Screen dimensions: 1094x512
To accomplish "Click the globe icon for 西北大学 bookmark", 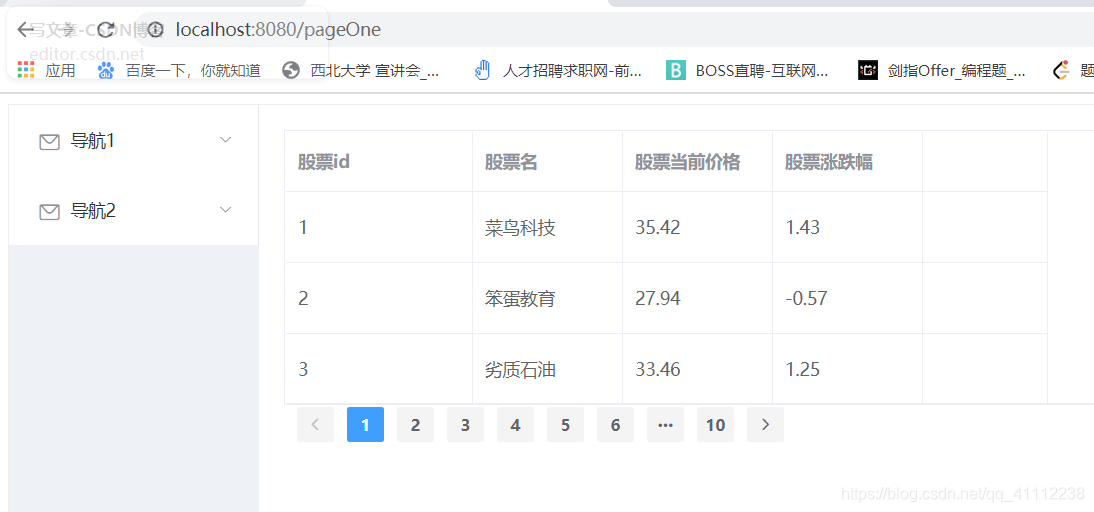I will (291, 70).
